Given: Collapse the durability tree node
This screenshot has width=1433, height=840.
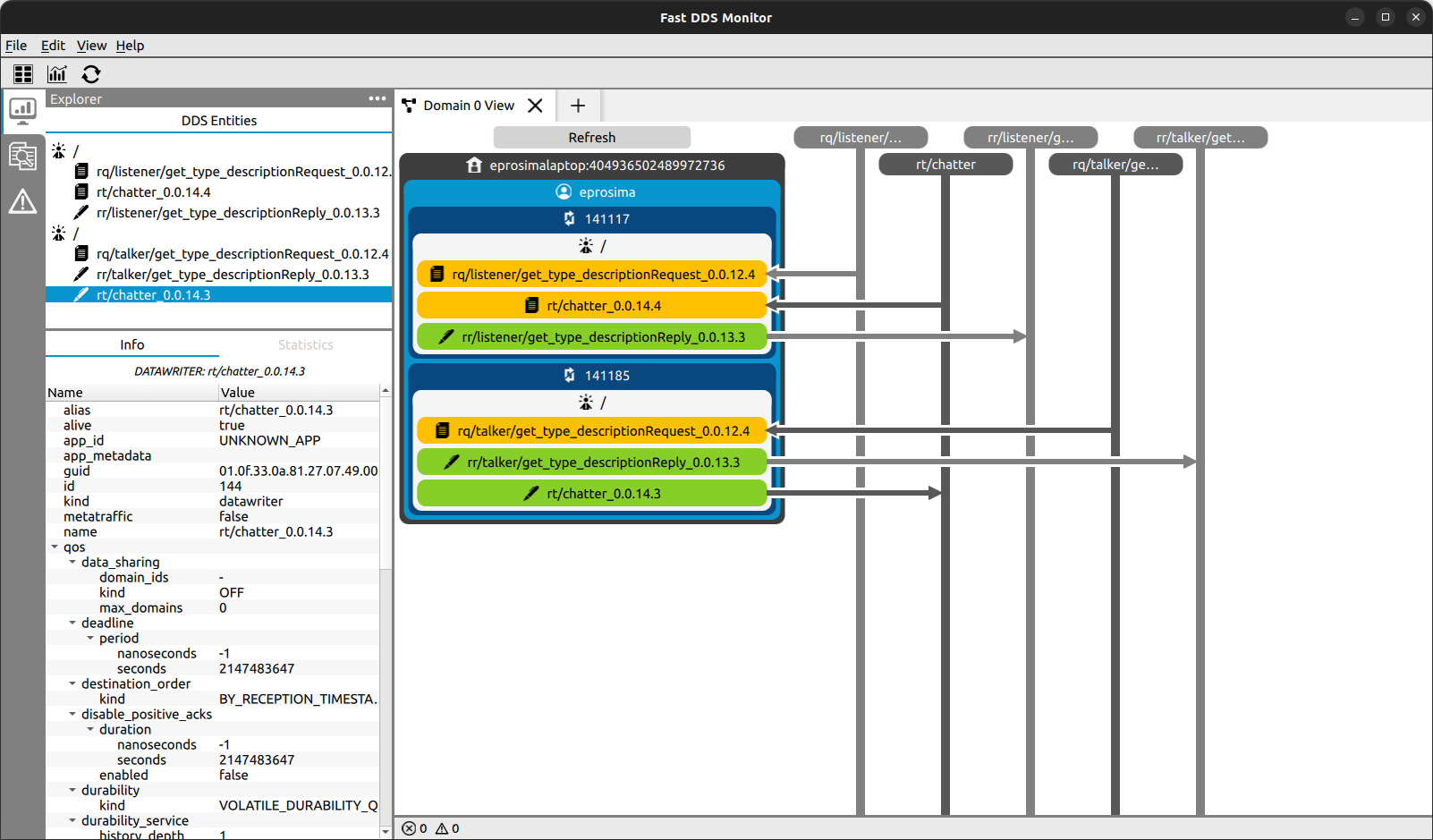Looking at the screenshot, I should coord(72,790).
